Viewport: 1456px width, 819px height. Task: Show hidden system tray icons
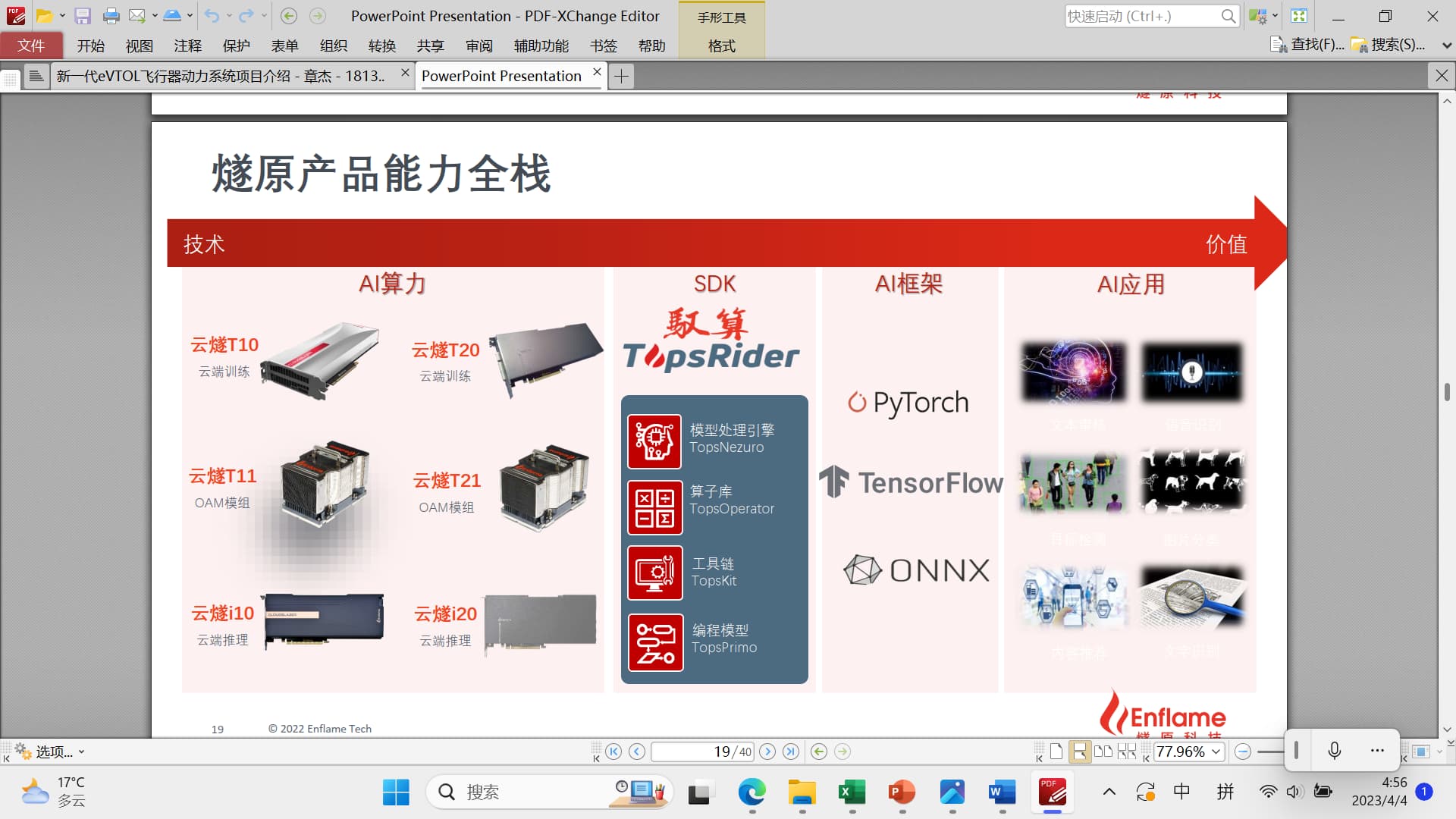pos(1109,792)
